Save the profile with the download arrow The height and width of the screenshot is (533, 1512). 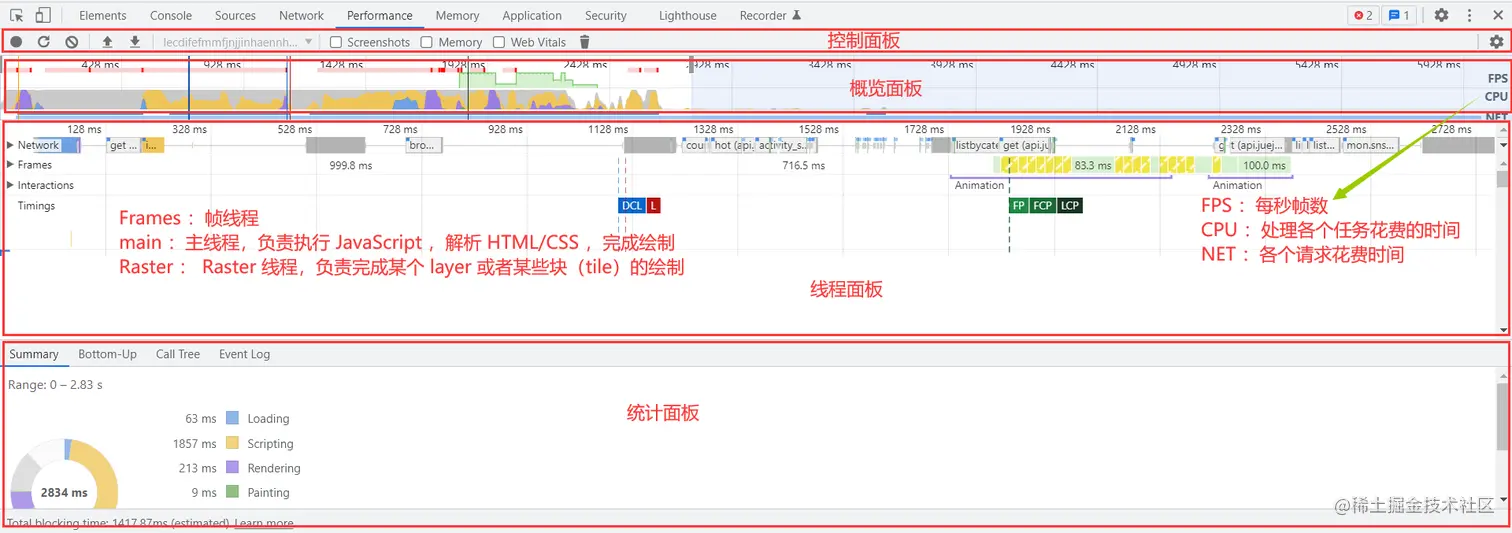click(135, 42)
